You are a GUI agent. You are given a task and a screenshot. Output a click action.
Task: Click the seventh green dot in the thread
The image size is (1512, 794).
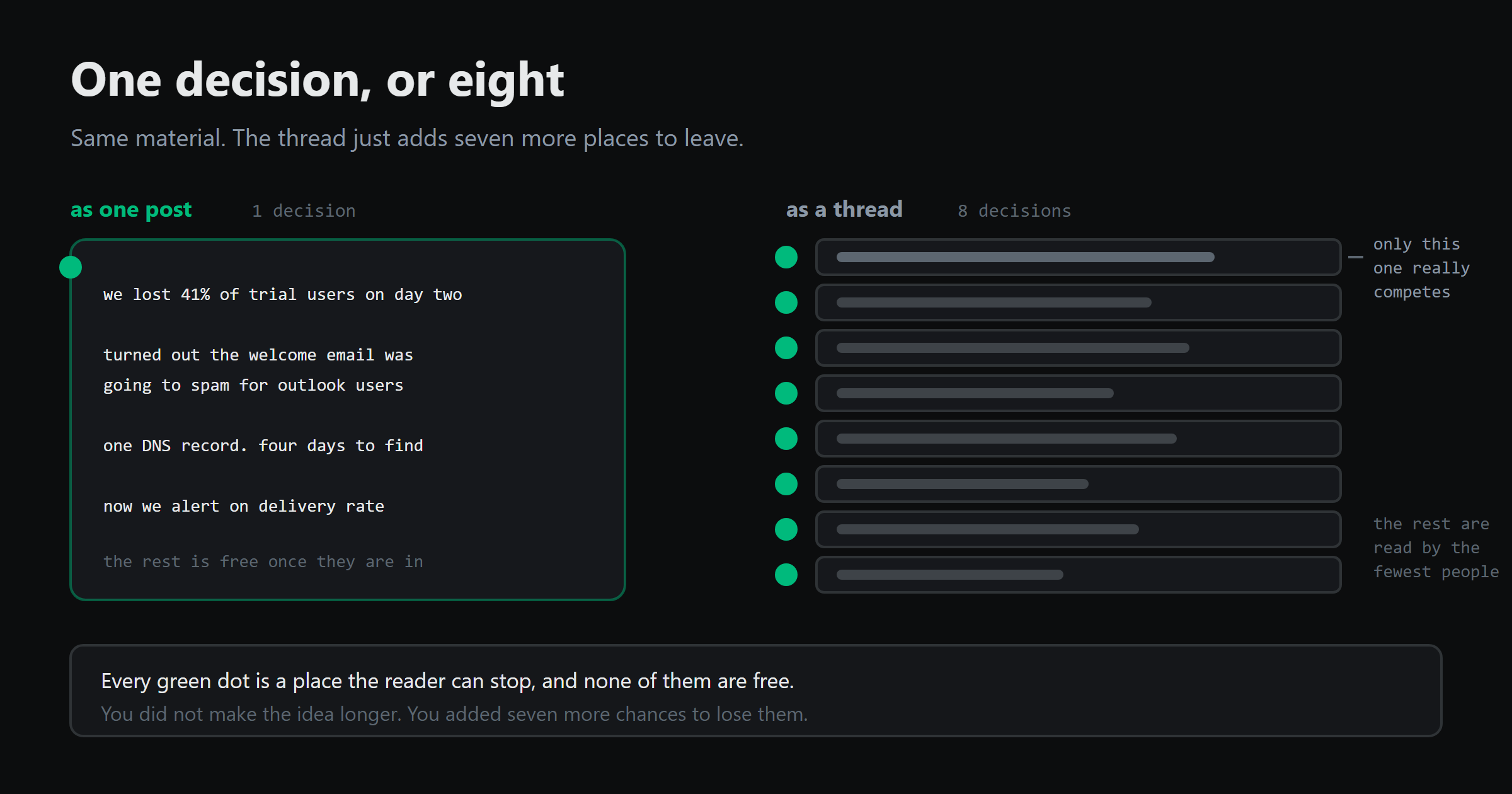pyautogui.click(x=786, y=529)
